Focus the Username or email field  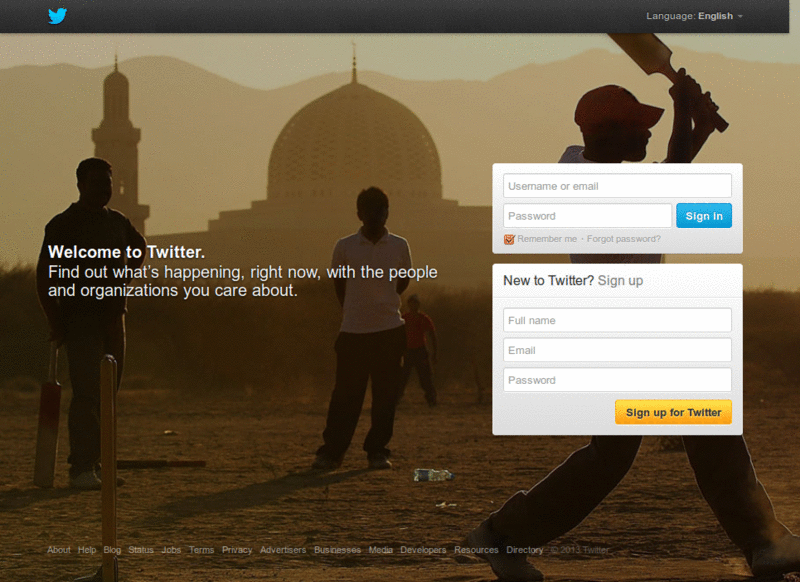(x=617, y=186)
